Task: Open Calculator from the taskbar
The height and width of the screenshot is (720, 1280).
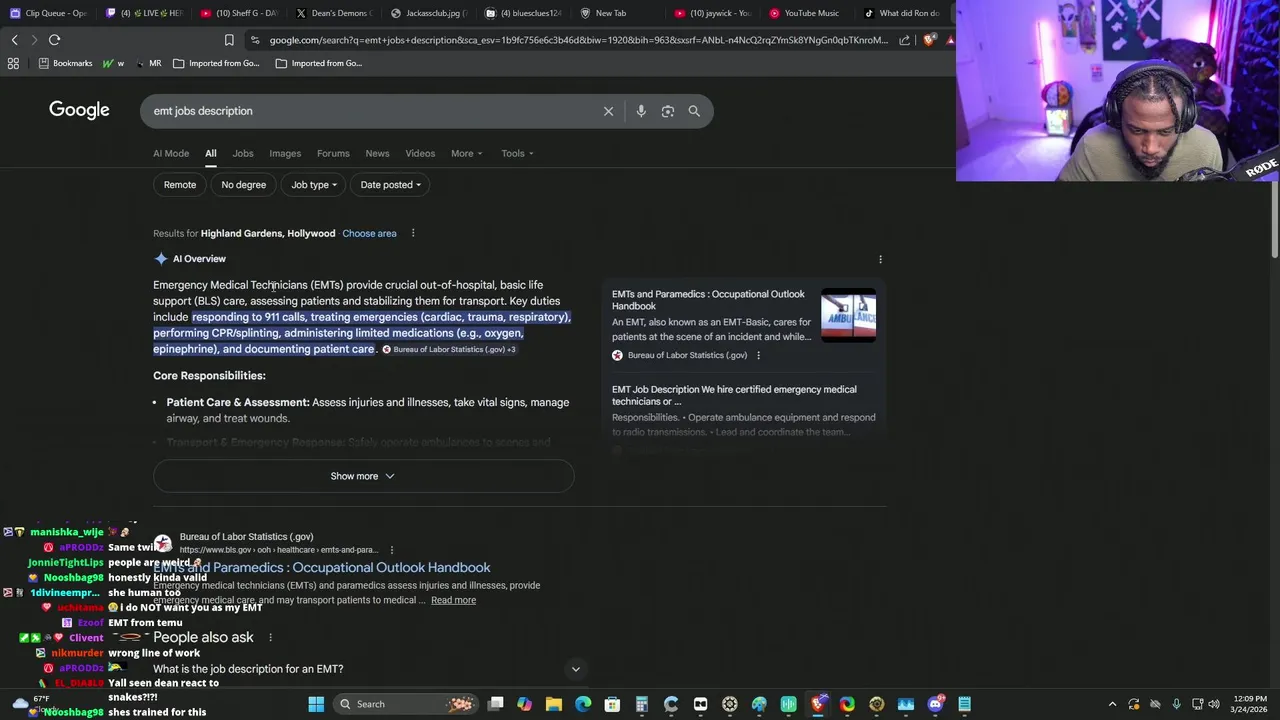Action: coord(642,704)
